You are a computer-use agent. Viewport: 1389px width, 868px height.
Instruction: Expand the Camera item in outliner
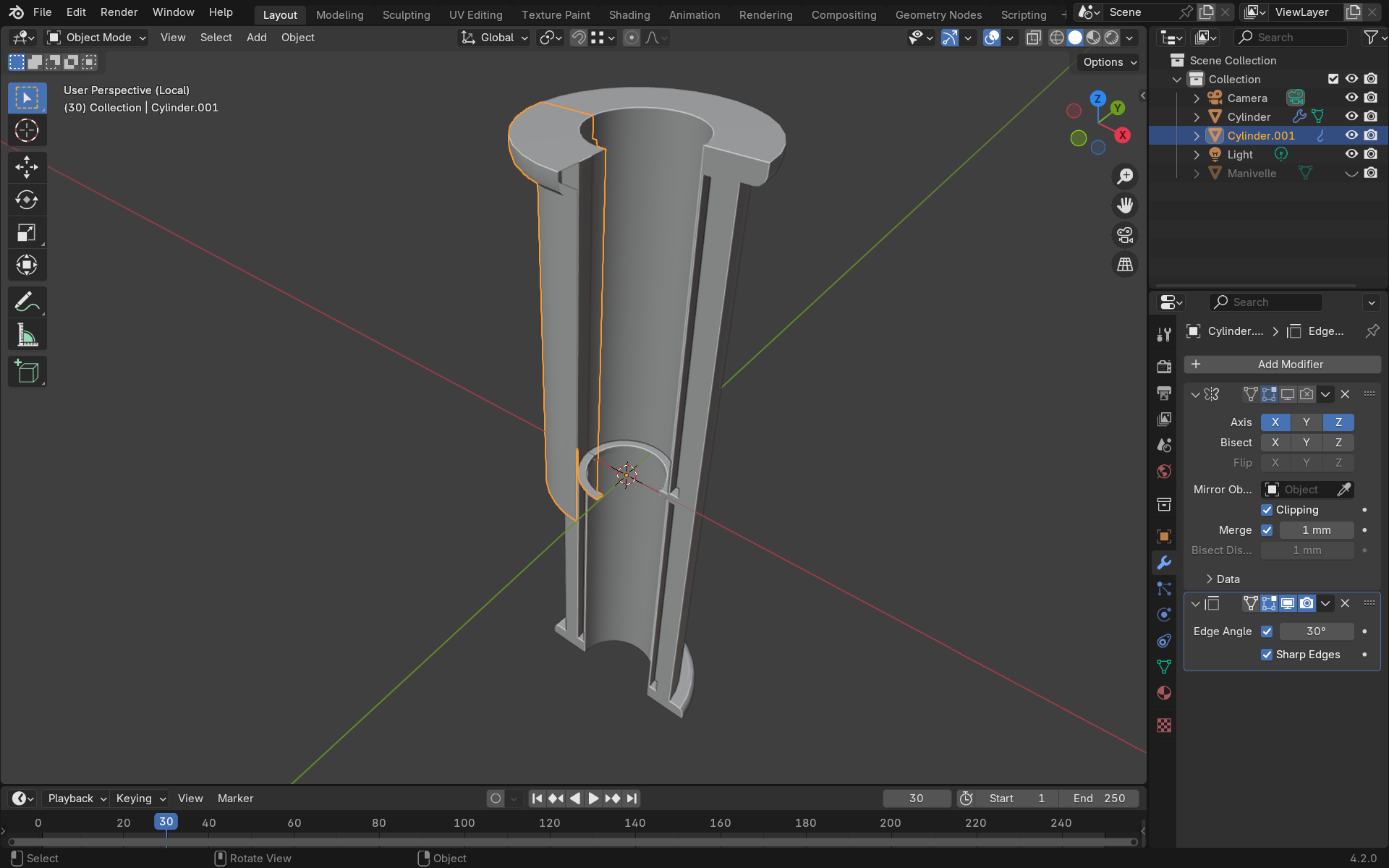point(1196,98)
